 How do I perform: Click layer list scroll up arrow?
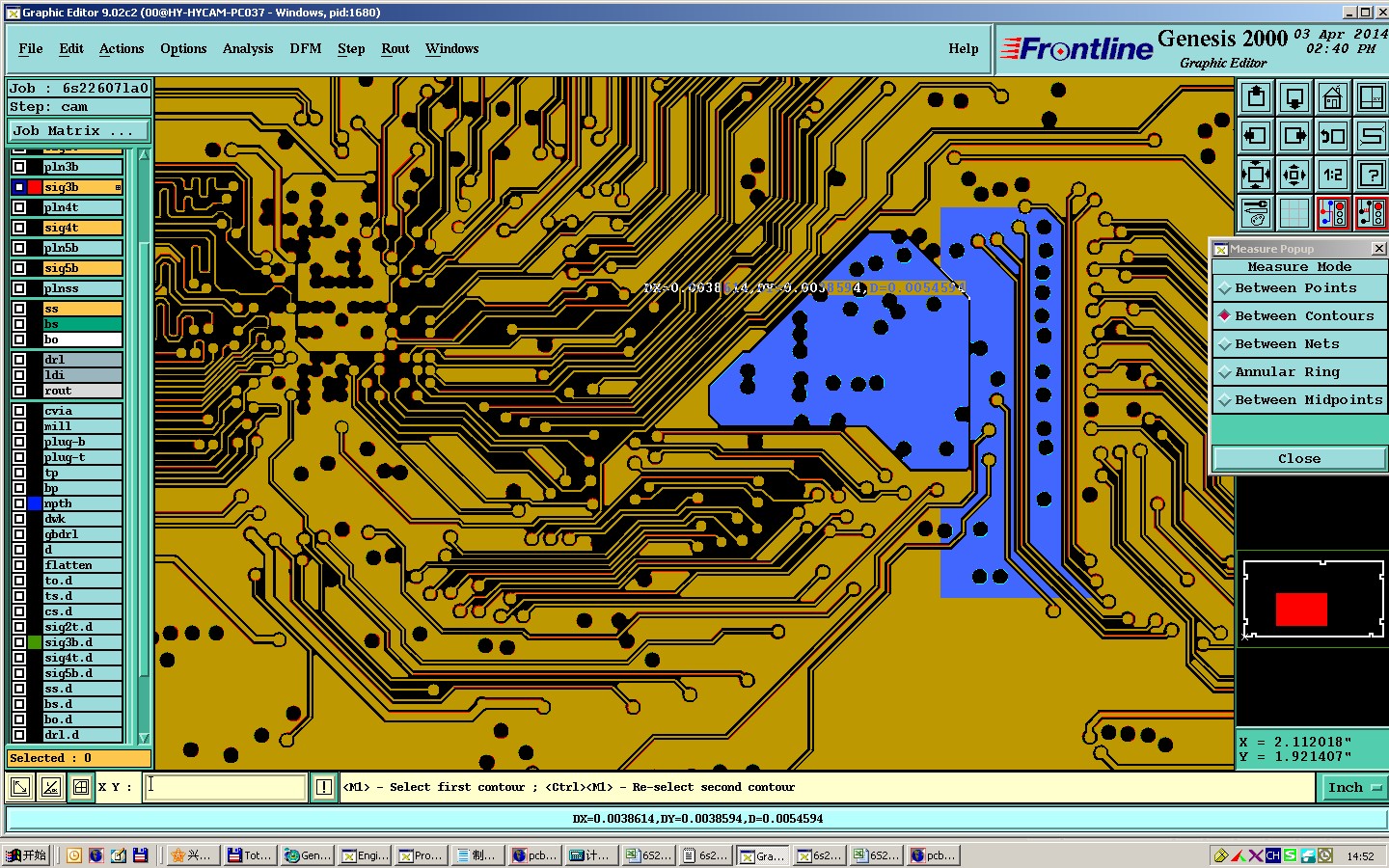tap(144, 155)
